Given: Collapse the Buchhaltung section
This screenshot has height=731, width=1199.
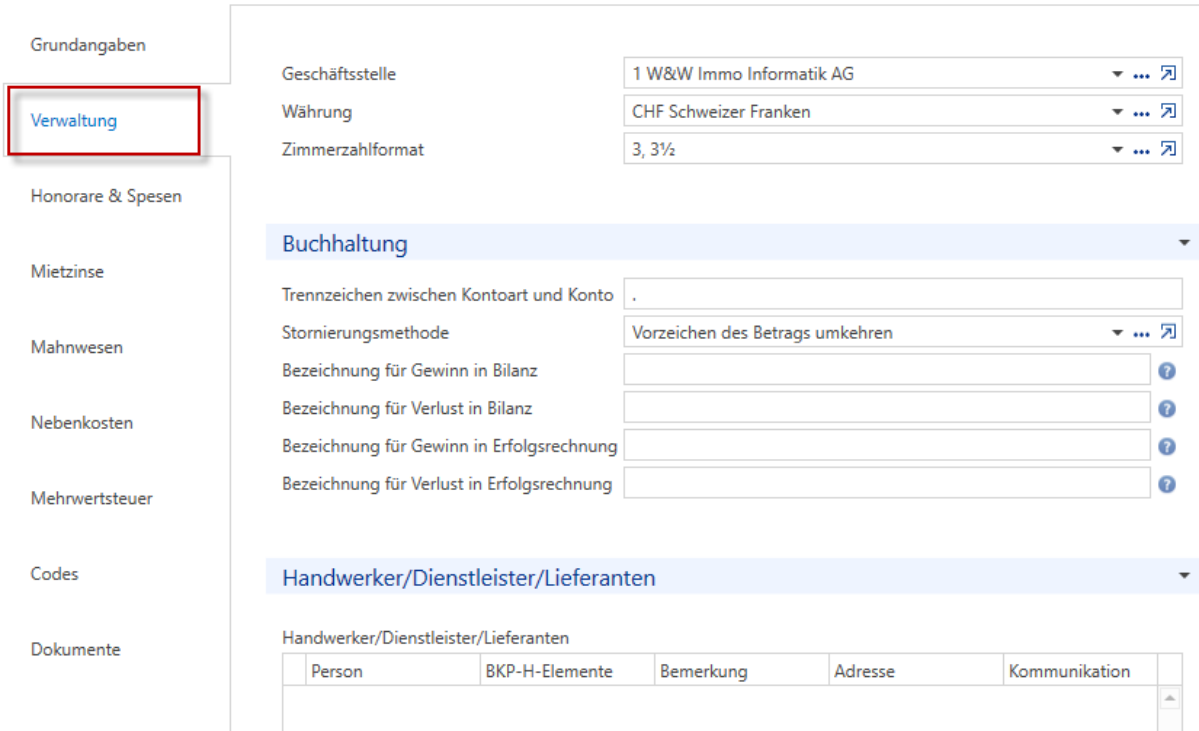Looking at the screenshot, I should [x=1184, y=242].
